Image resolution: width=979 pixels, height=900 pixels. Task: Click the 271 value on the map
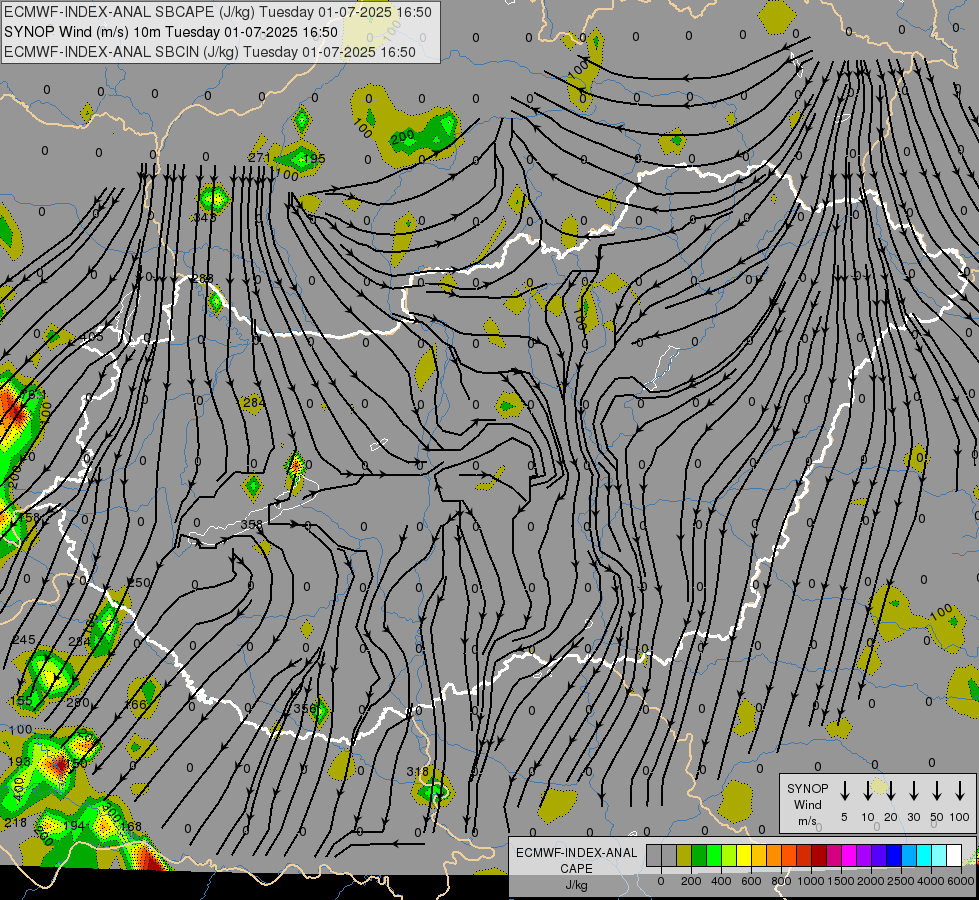click(259, 158)
